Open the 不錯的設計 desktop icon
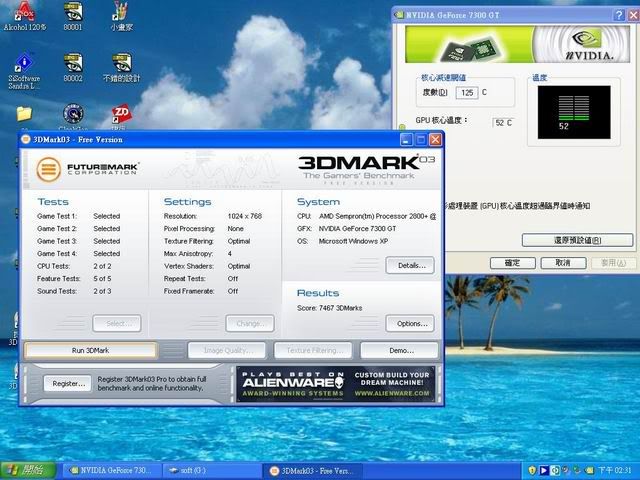This screenshot has width=640, height=480. 120,62
